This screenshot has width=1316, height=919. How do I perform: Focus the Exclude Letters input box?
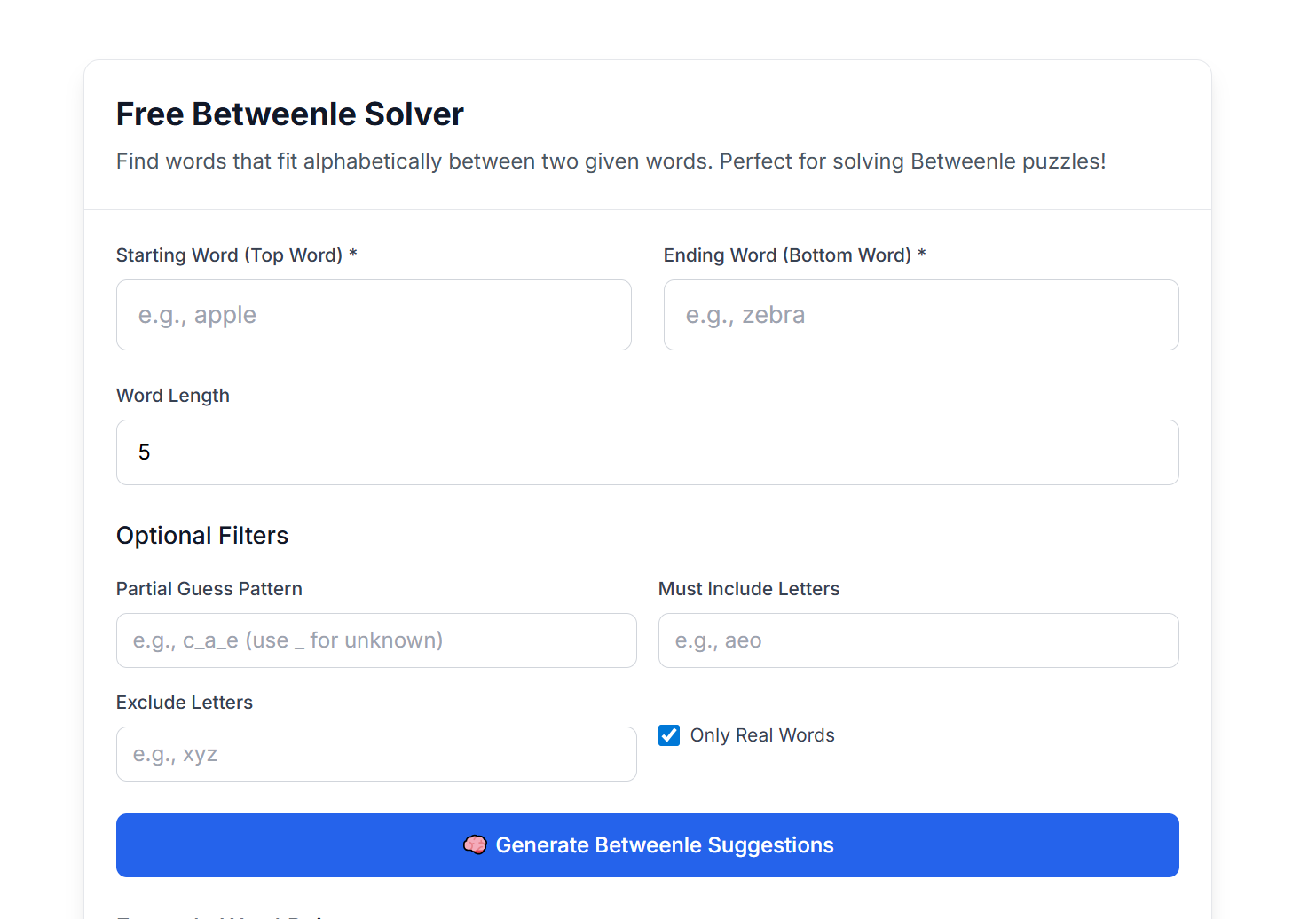pos(376,754)
